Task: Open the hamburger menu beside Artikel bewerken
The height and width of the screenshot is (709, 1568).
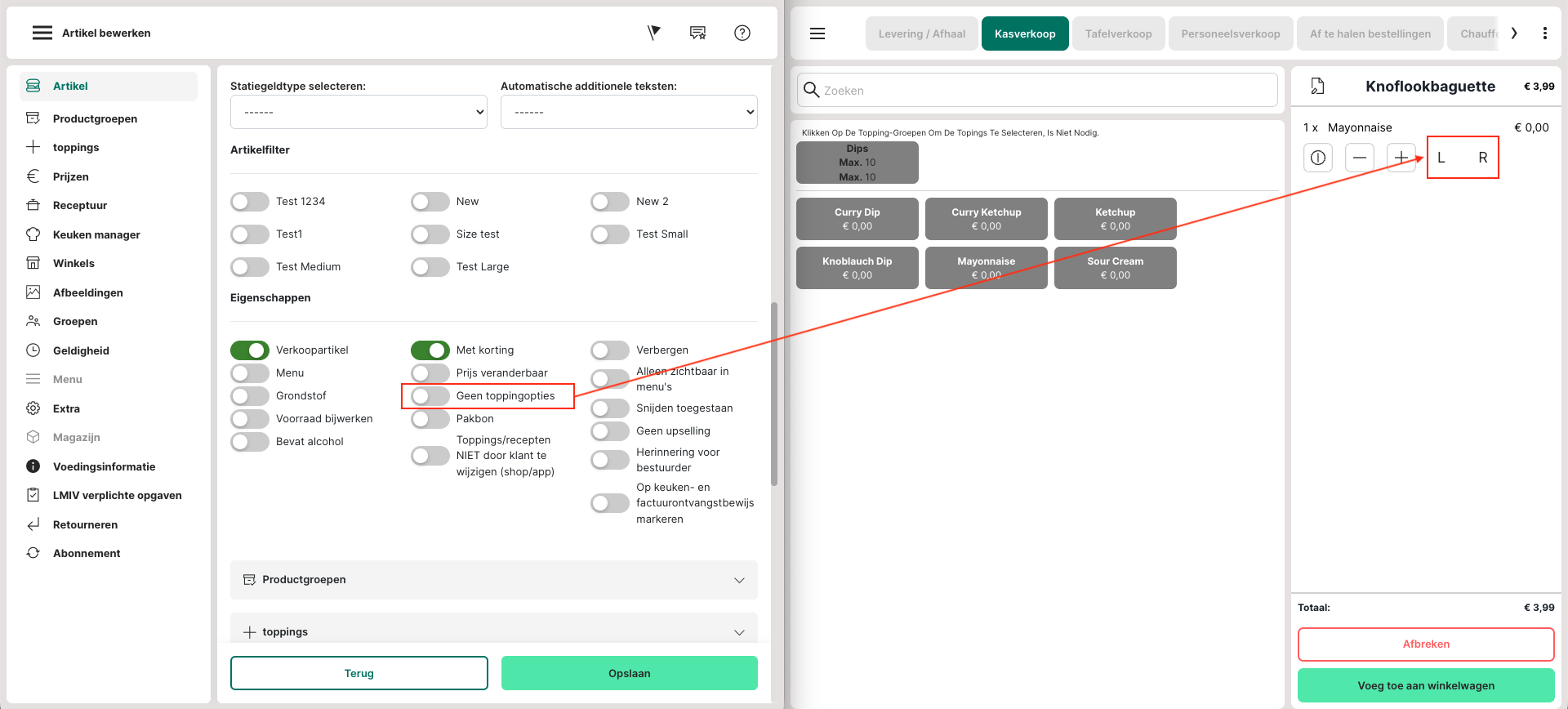Action: pos(42,33)
